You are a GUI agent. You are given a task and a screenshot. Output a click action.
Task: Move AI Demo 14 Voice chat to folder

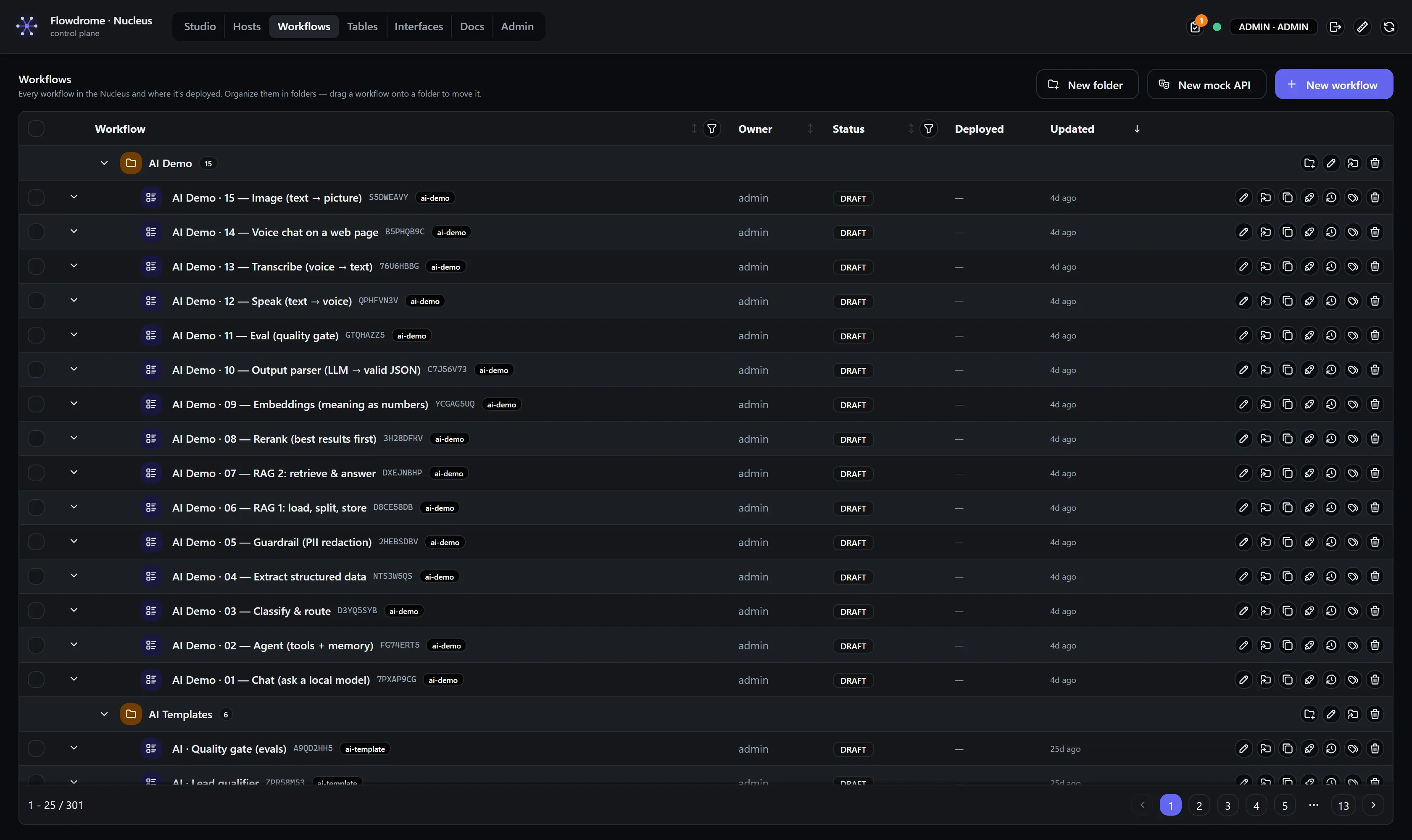(x=1265, y=232)
